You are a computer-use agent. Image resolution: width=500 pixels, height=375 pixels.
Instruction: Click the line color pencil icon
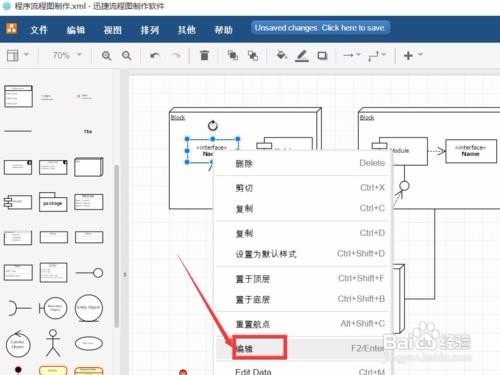coord(302,56)
